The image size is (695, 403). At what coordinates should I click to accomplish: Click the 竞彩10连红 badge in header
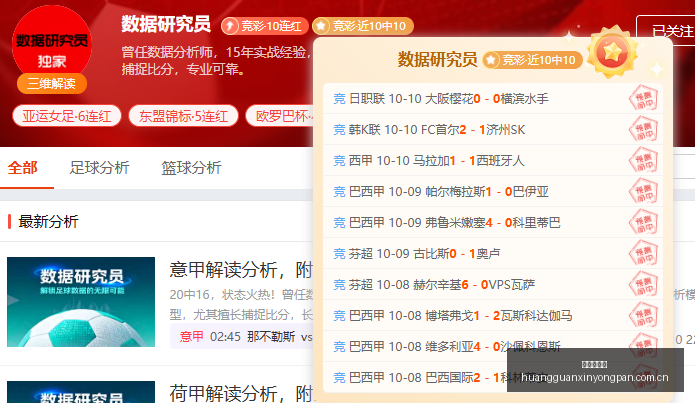pos(265,26)
